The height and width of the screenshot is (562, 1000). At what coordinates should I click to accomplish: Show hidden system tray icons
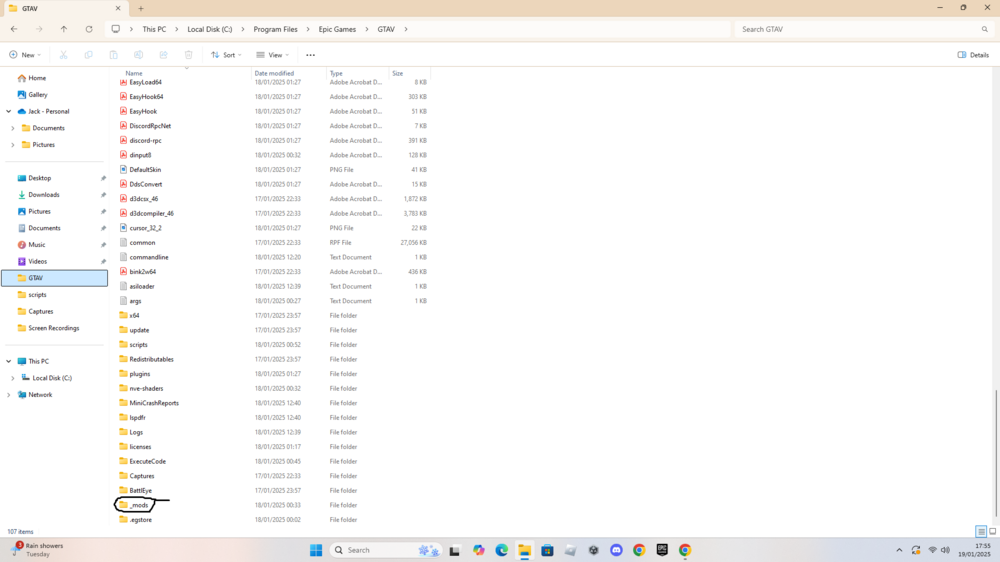tap(899, 550)
